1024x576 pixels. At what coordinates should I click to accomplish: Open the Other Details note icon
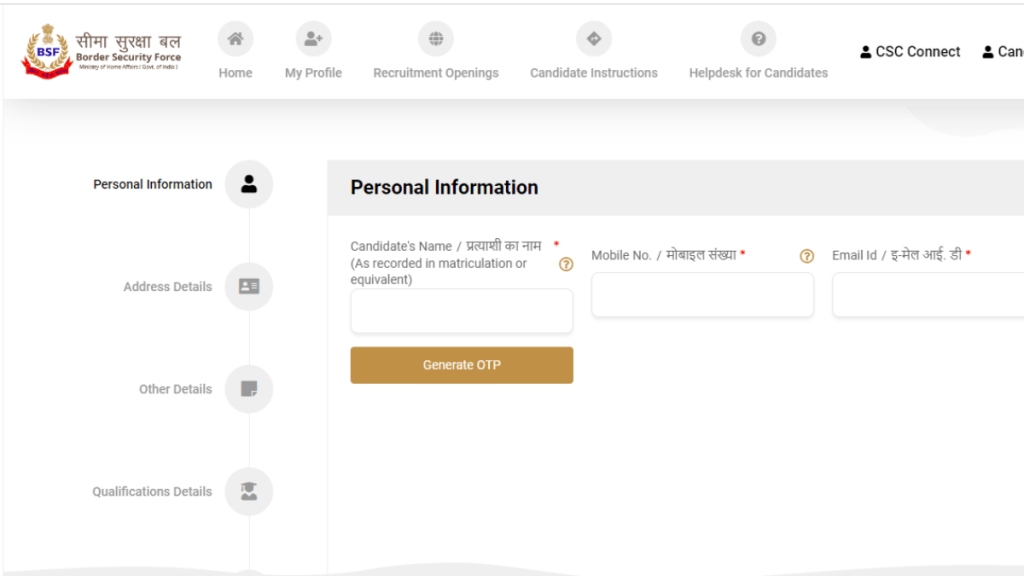point(249,389)
